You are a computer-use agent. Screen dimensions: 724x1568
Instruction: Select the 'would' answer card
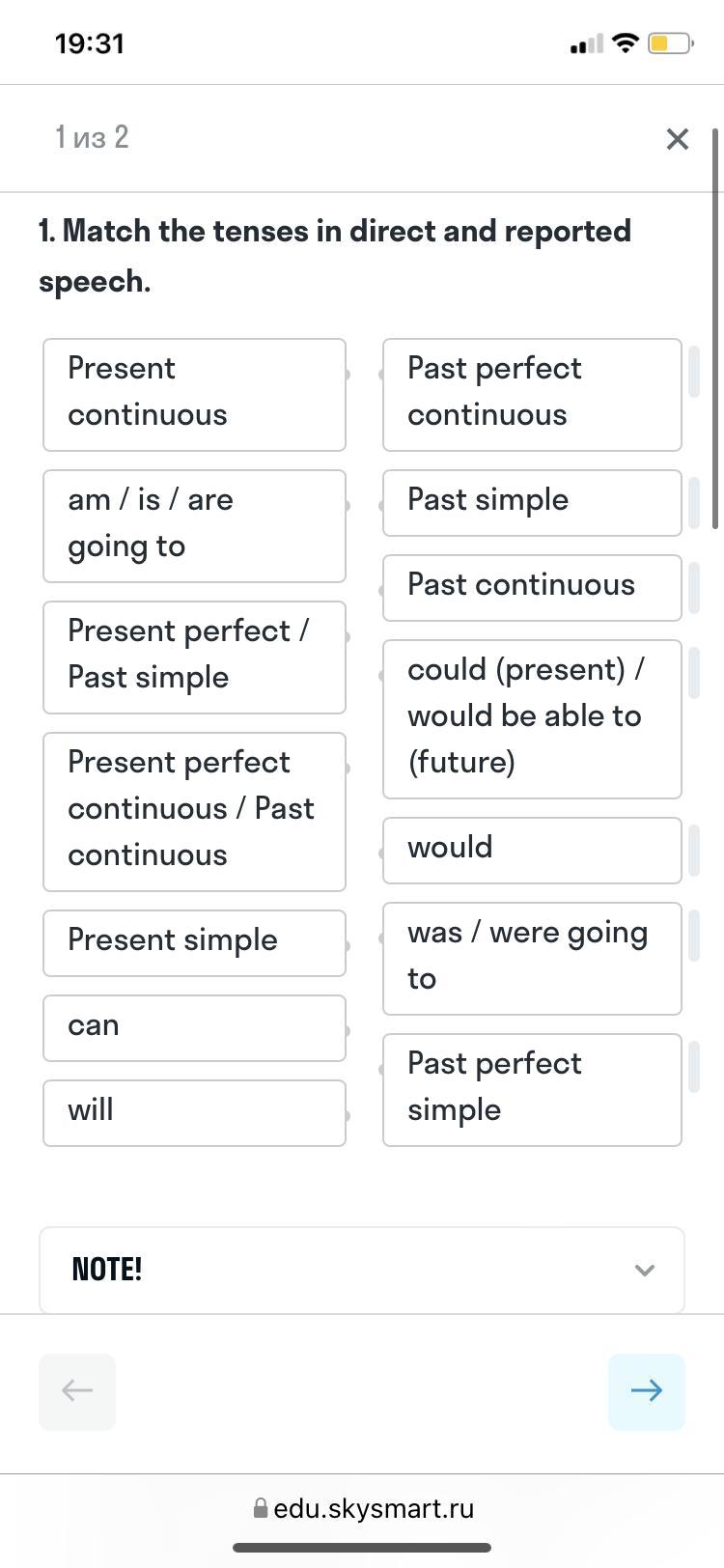532,850
